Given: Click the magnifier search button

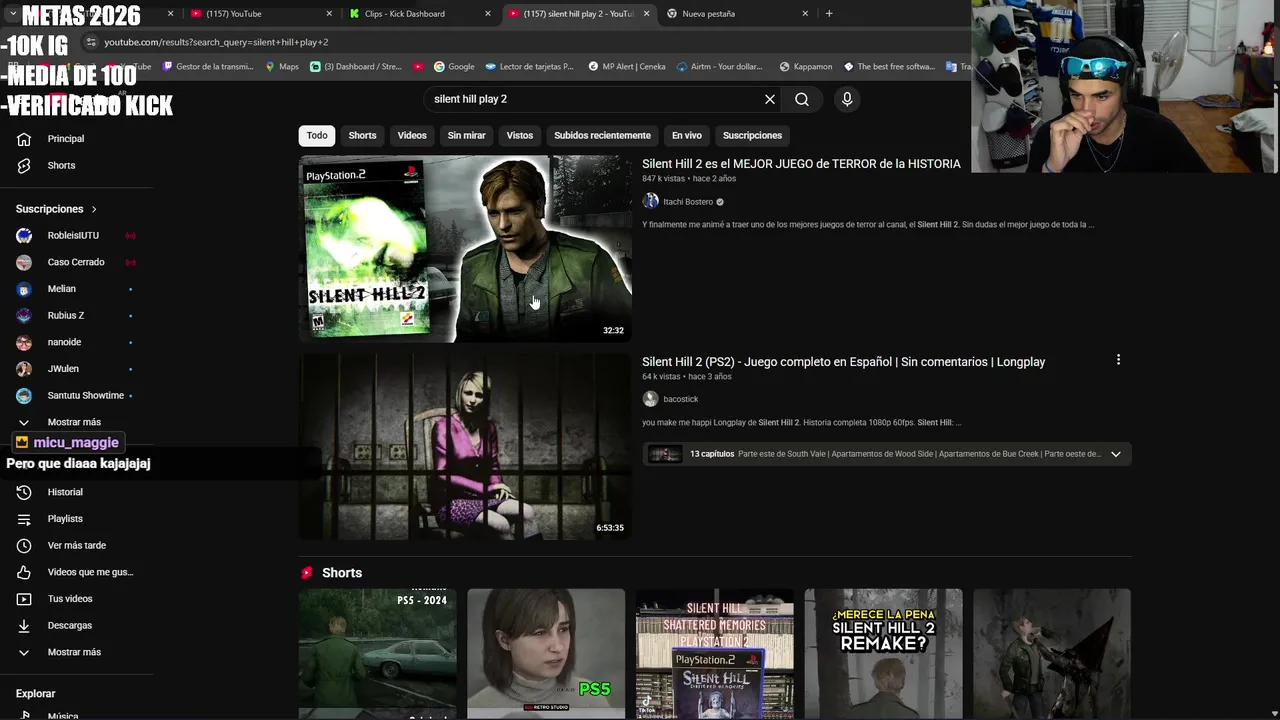Looking at the screenshot, I should (802, 99).
